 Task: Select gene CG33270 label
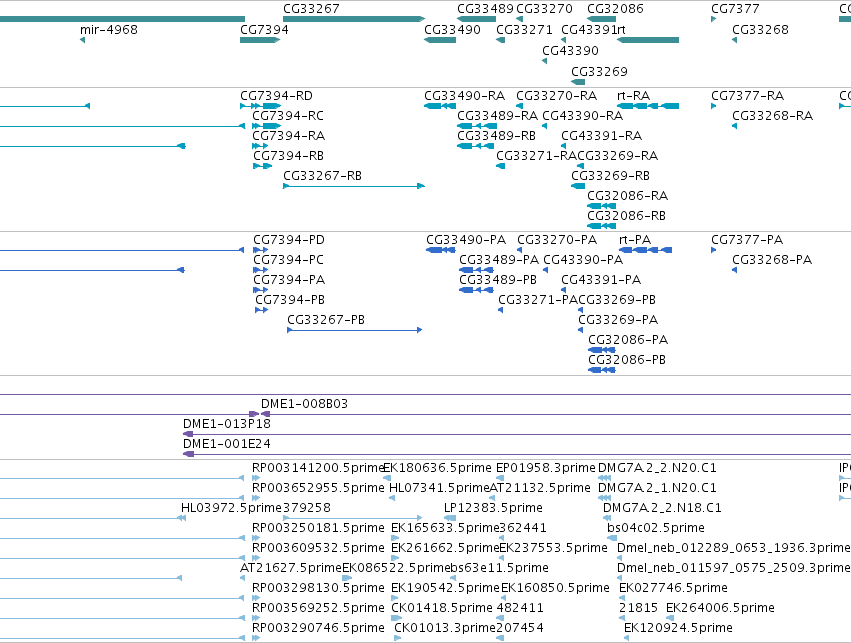click(x=544, y=9)
